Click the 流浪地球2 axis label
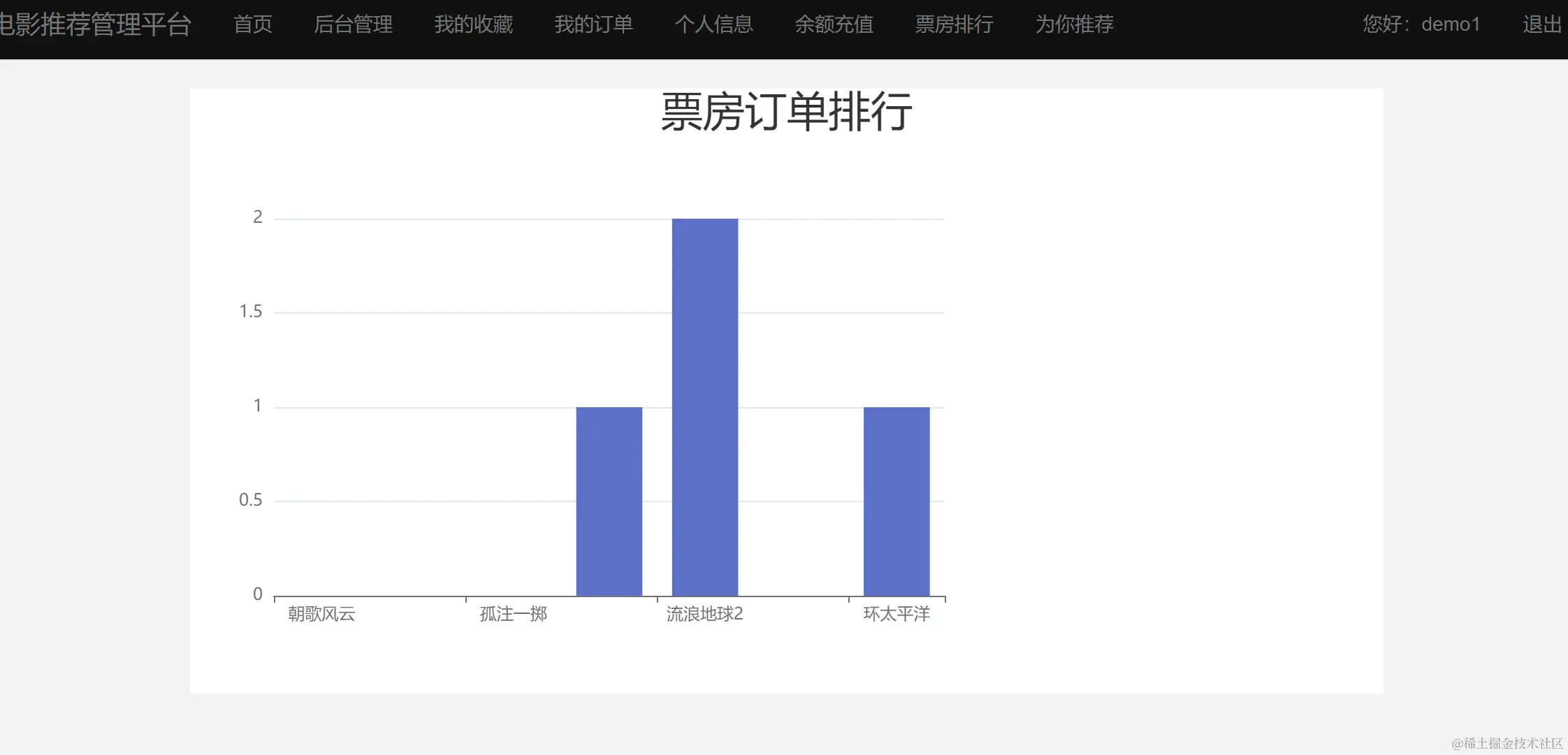Image resolution: width=1568 pixels, height=755 pixels. [704, 614]
